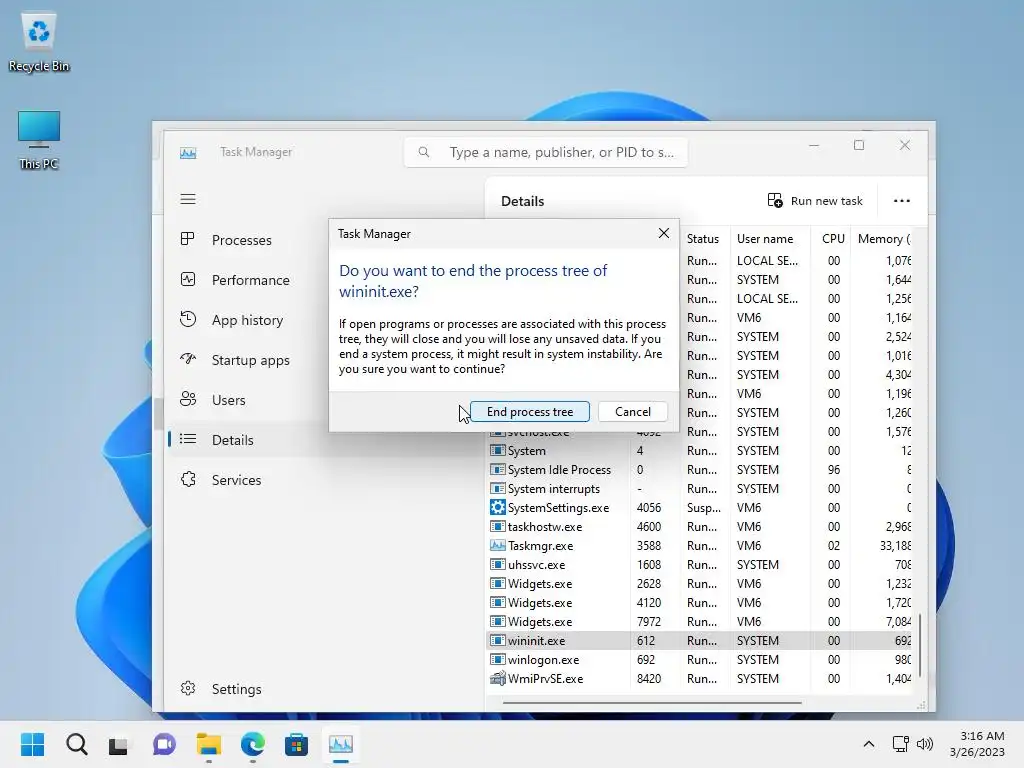Image resolution: width=1024 pixels, height=768 pixels.
Task: Select This PC desktop icon
Action: (x=39, y=140)
